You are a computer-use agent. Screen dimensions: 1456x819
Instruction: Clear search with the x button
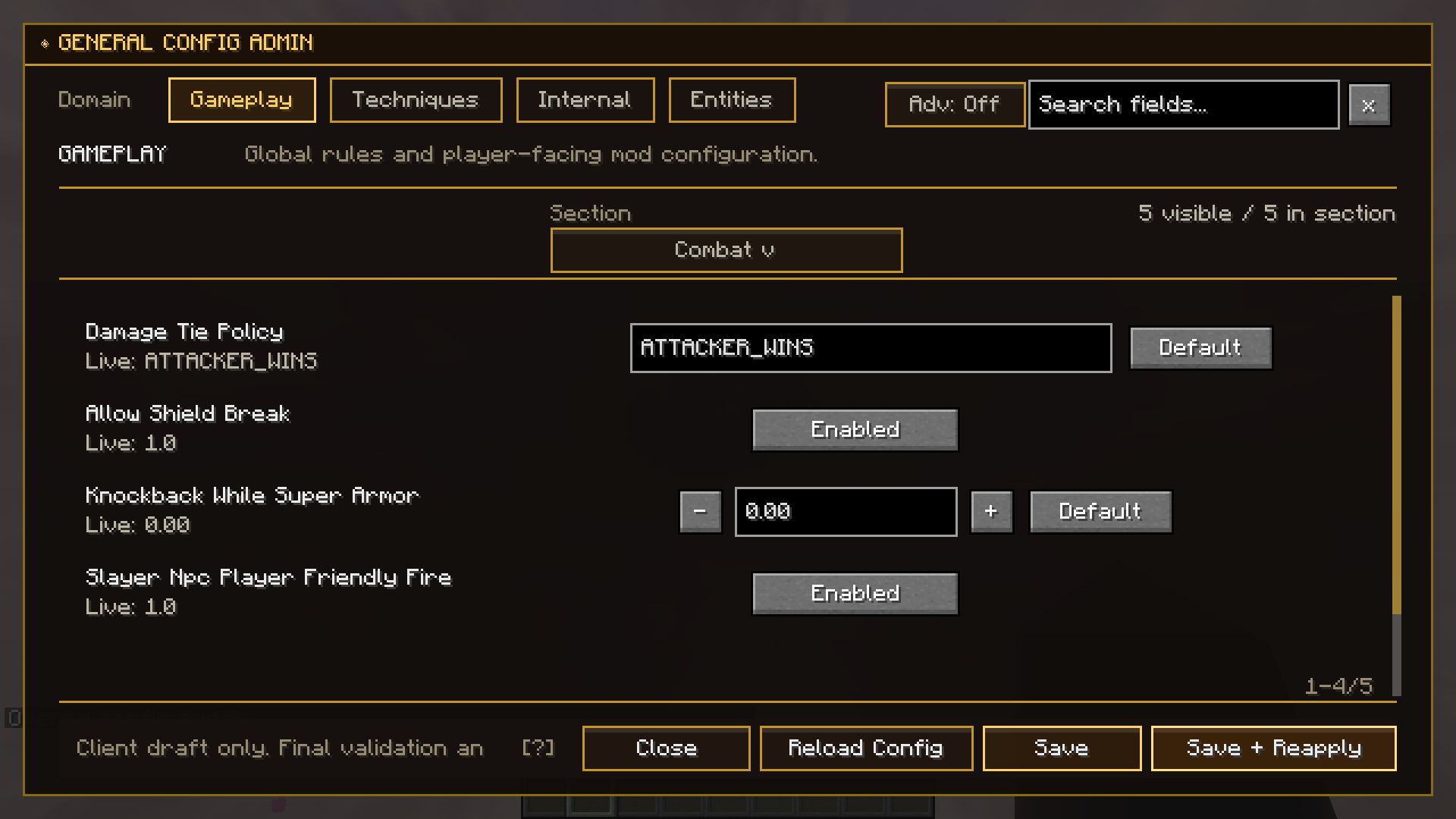click(x=1369, y=105)
